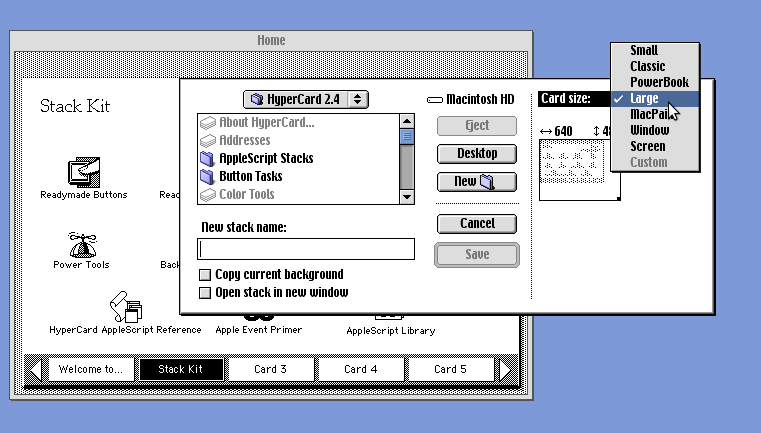Image resolution: width=761 pixels, height=433 pixels.
Task: Click the New stack name field
Action: tap(306, 249)
